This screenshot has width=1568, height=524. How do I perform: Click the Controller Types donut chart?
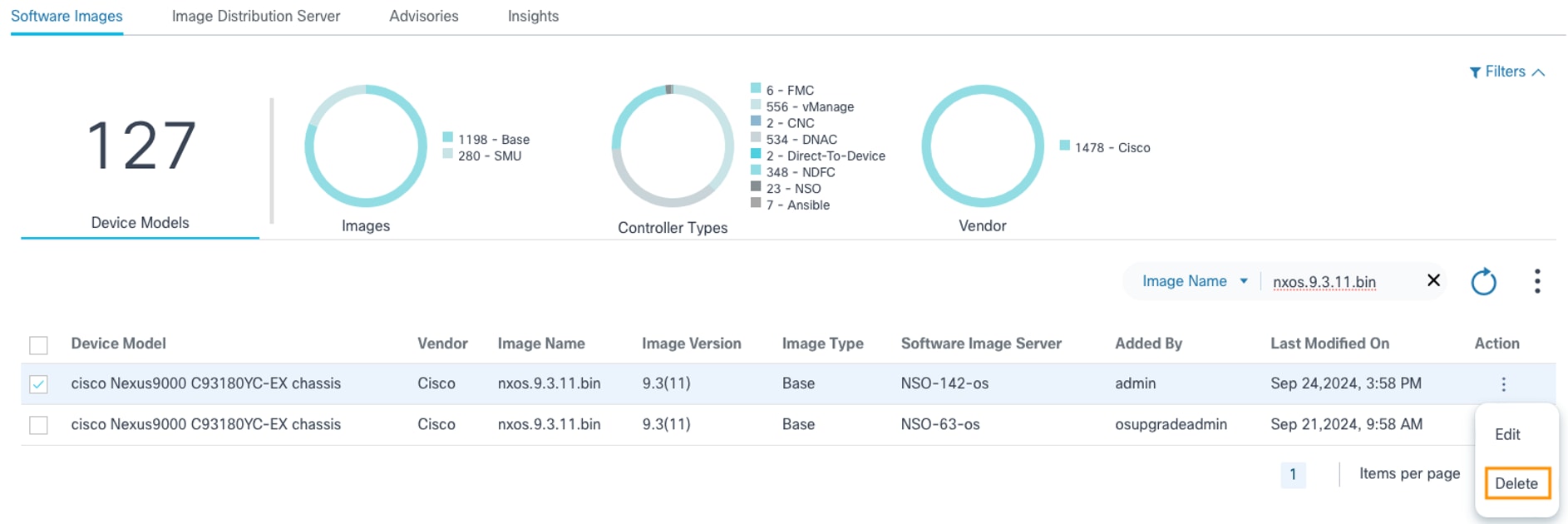click(x=673, y=146)
